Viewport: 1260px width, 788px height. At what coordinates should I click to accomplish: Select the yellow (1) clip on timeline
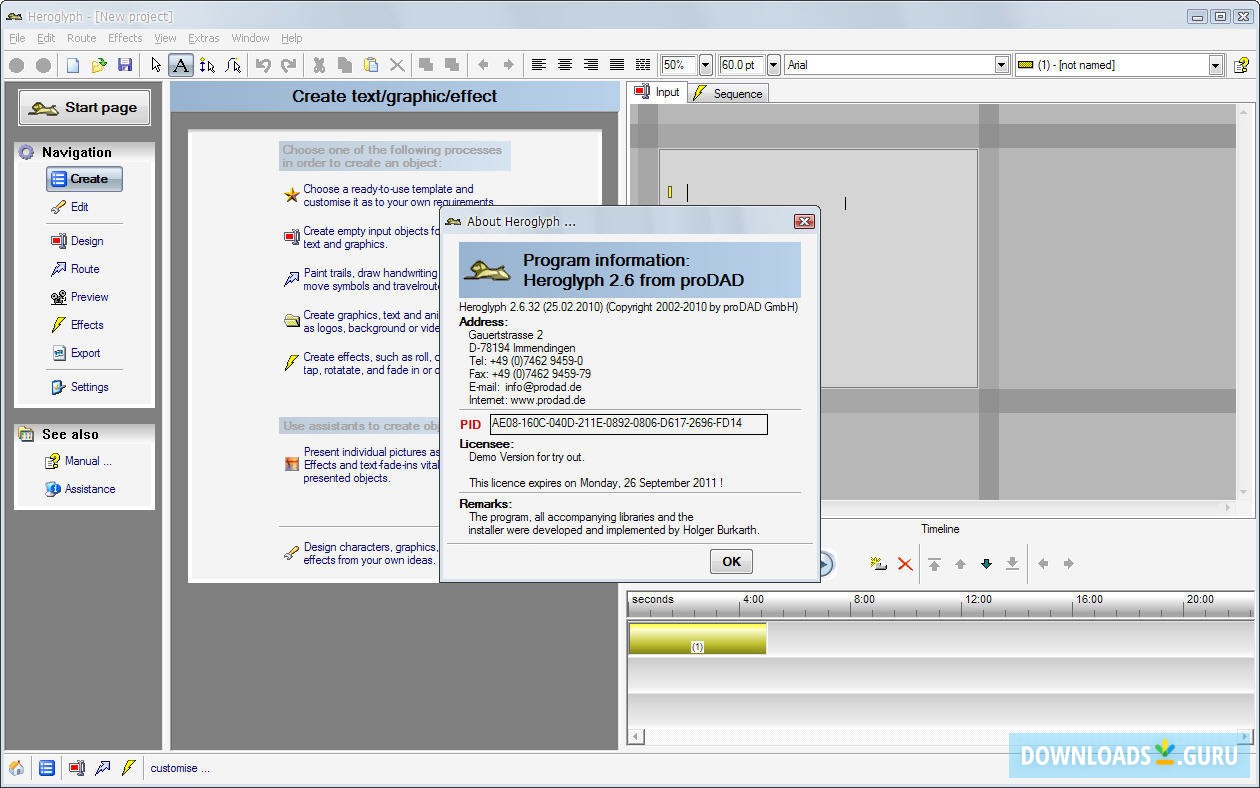(x=697, y=639)
